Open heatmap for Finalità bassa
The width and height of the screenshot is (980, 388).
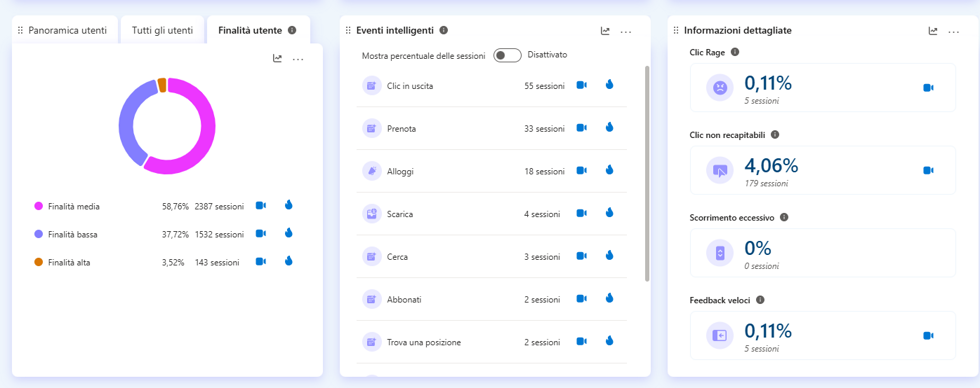click(x=288, y=233)
